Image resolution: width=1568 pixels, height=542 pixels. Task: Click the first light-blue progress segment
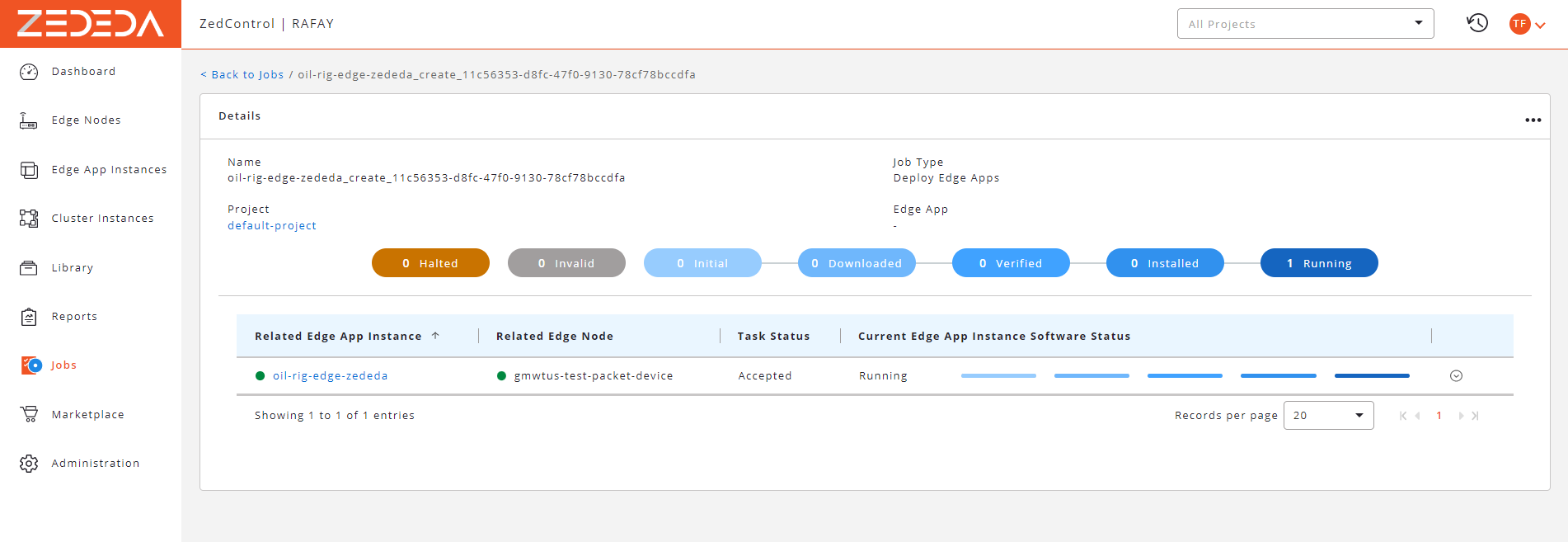[x=998, y=376]
